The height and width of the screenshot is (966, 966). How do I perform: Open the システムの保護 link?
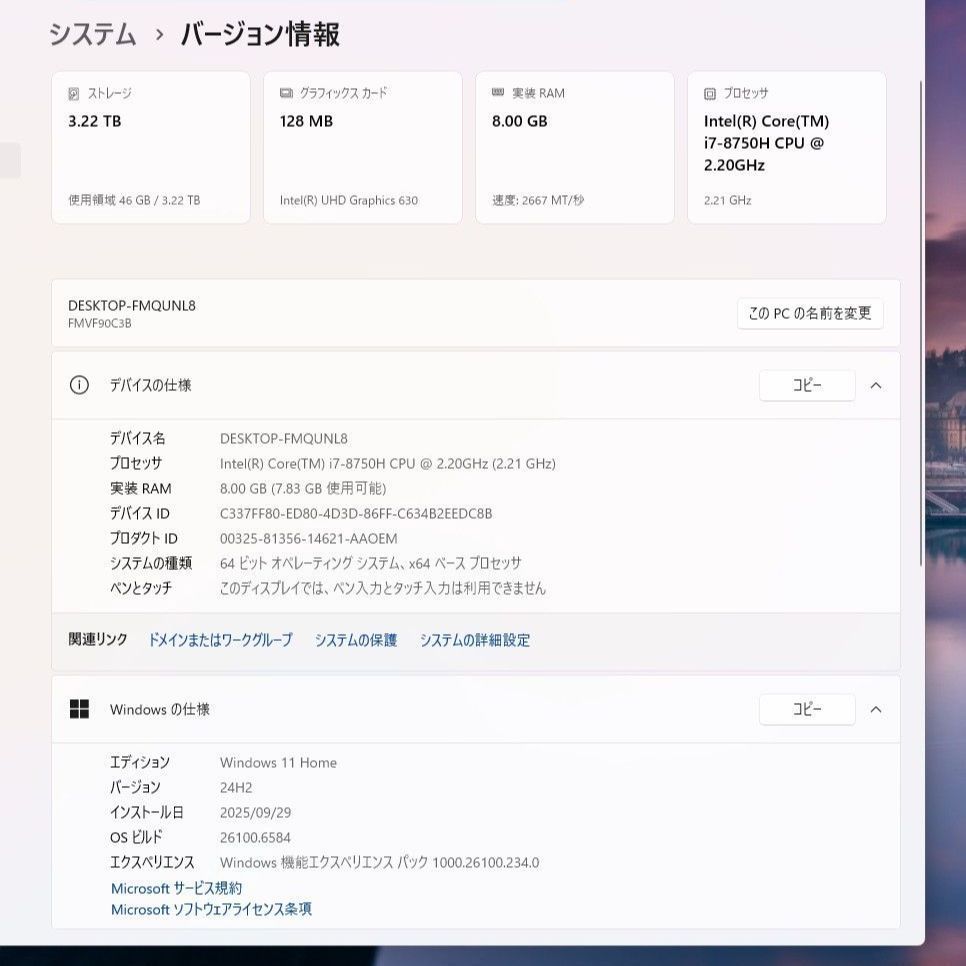(x=356, y=640)
